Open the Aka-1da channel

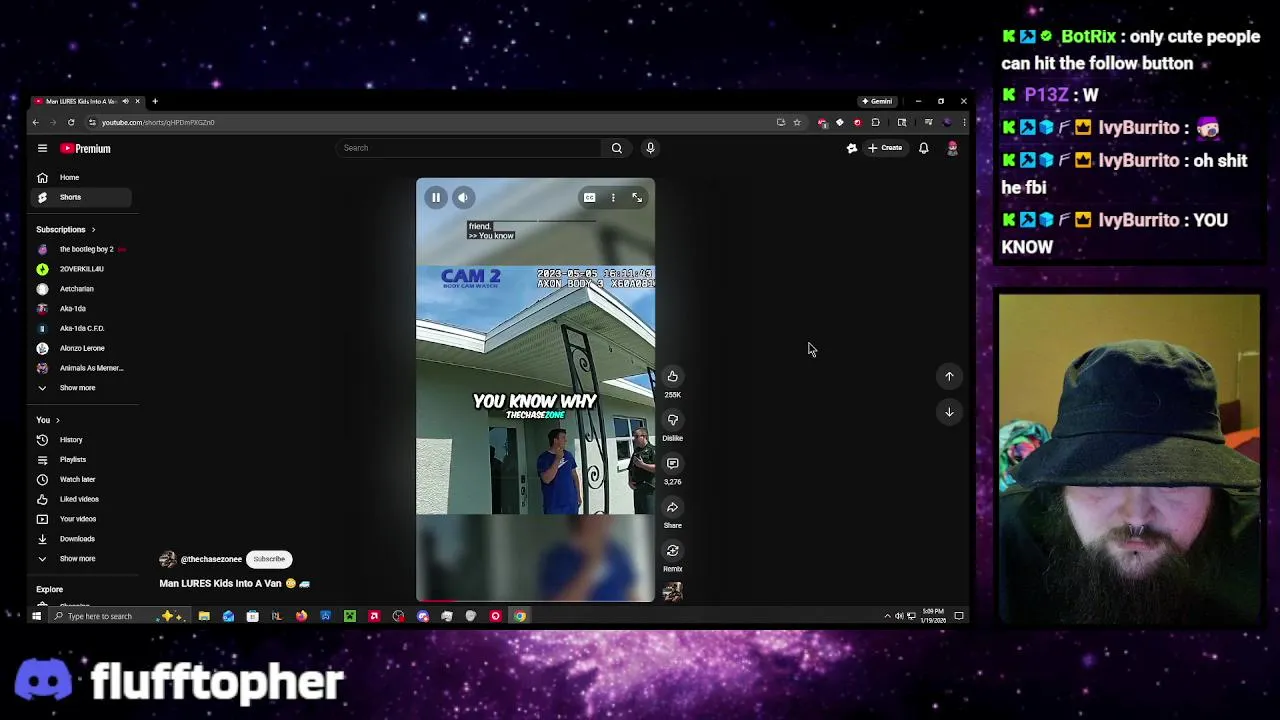[80, 308]
